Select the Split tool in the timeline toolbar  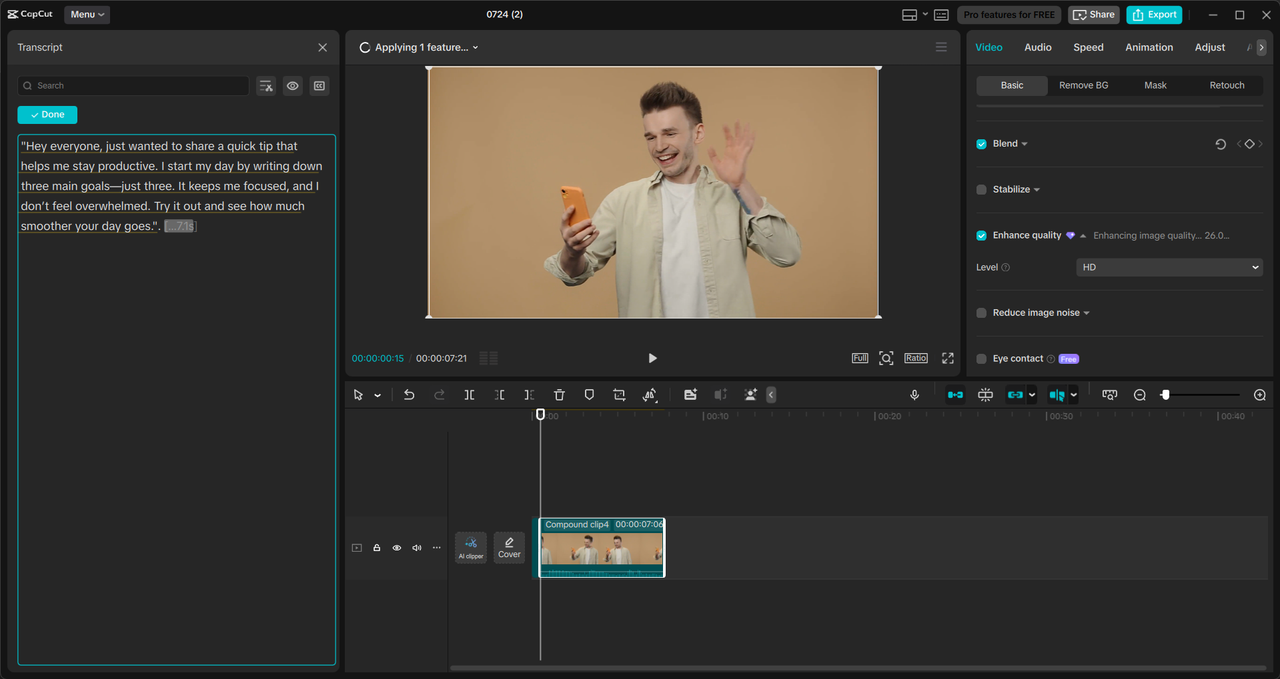tap(469, 394)
